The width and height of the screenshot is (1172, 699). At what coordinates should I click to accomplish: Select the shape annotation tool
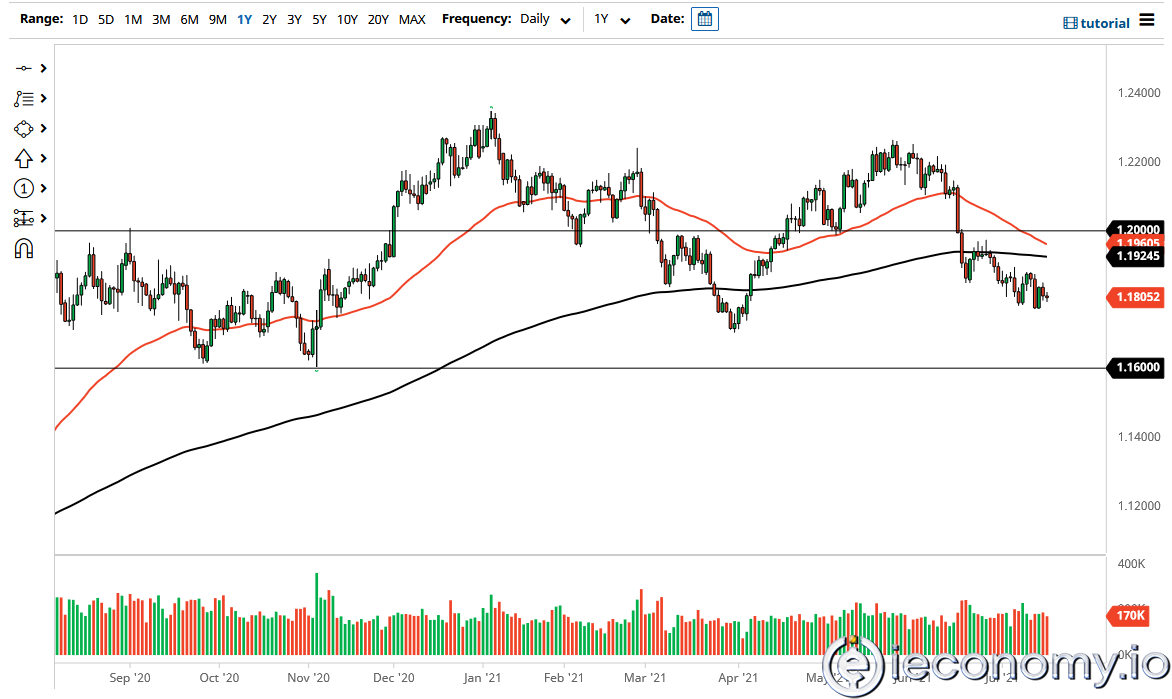pos(22,128)
